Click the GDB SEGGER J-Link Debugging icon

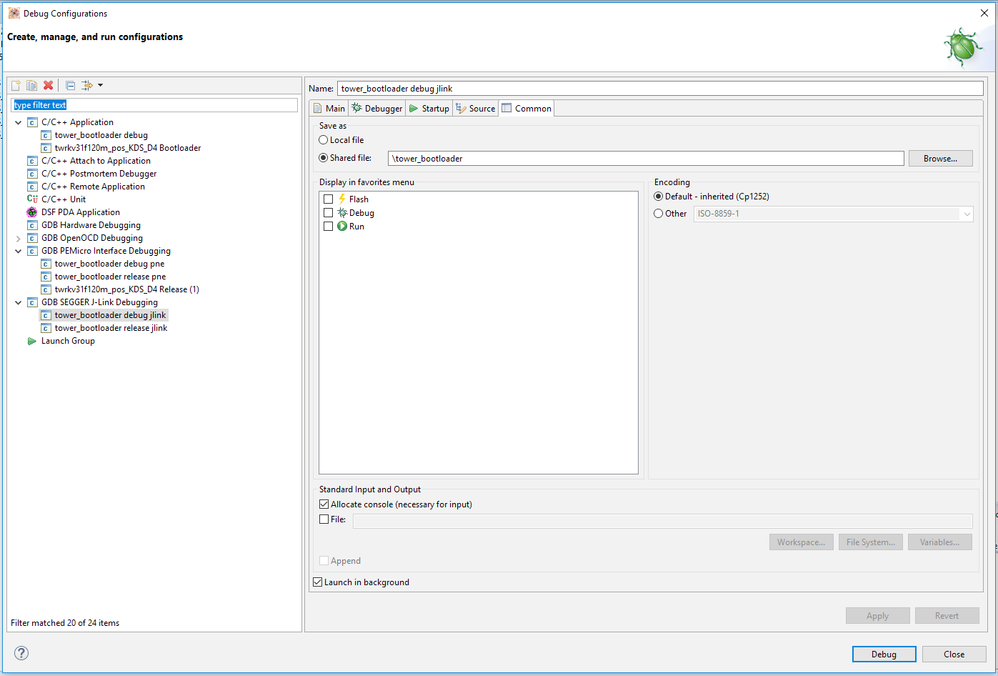(32, 302)
